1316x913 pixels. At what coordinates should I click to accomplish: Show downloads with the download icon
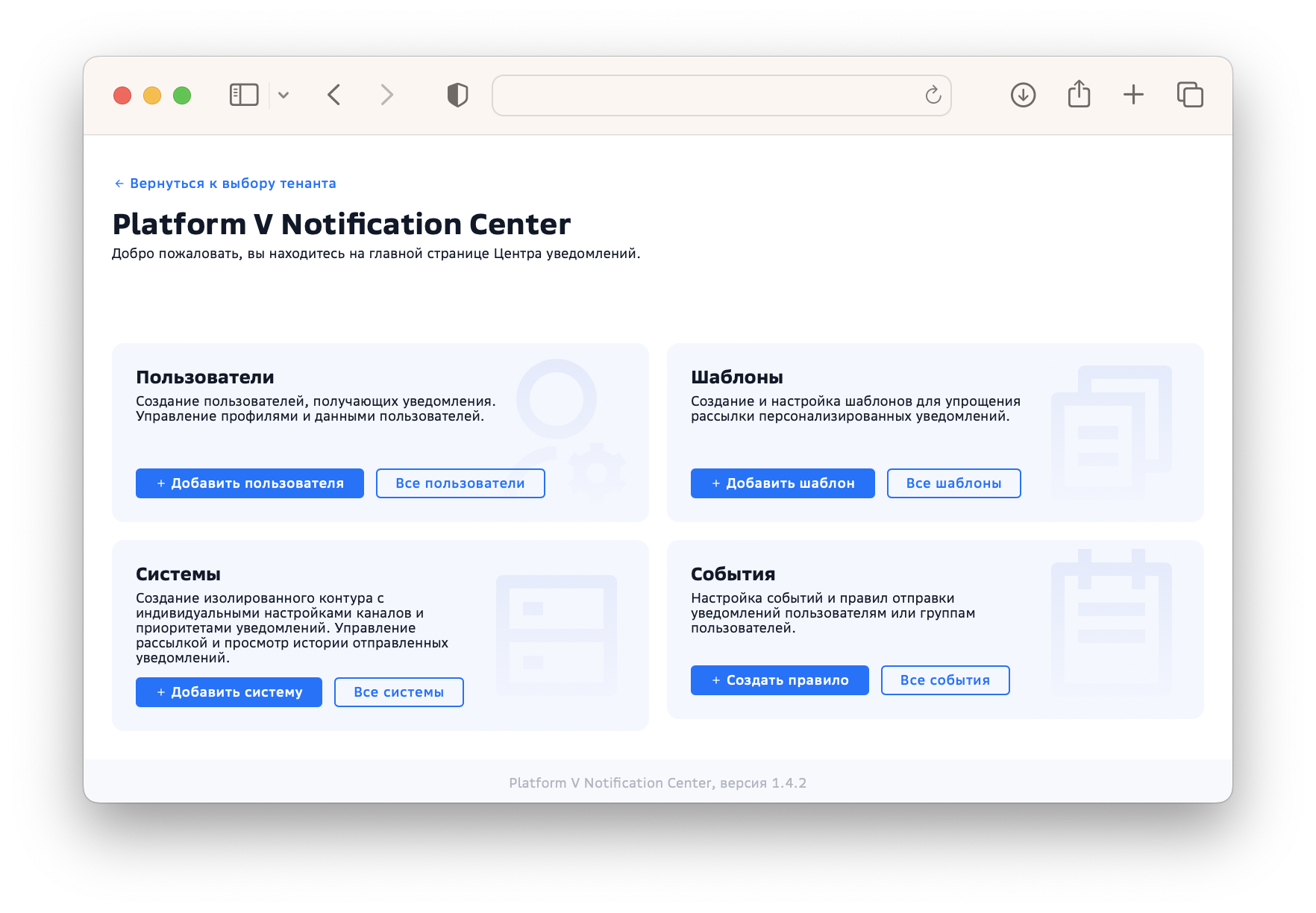point(1023,95)
